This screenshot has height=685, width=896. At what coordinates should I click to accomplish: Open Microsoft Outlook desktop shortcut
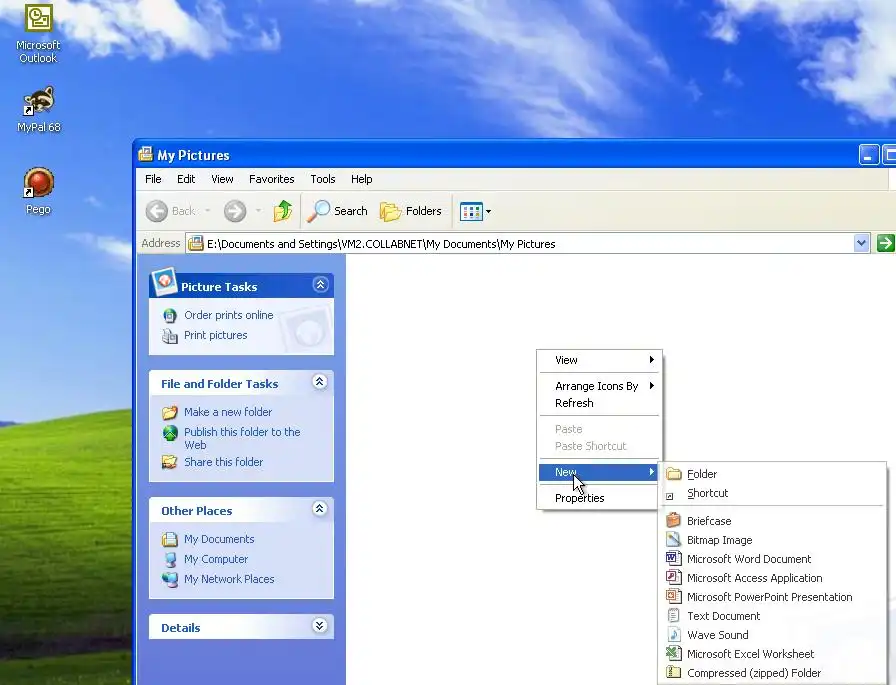tap(38, 33)
